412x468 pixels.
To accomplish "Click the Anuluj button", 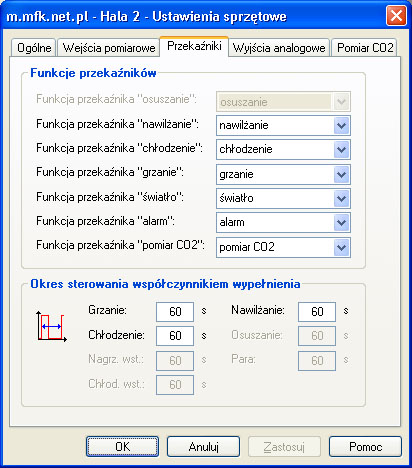I will (x=203, y=446).
